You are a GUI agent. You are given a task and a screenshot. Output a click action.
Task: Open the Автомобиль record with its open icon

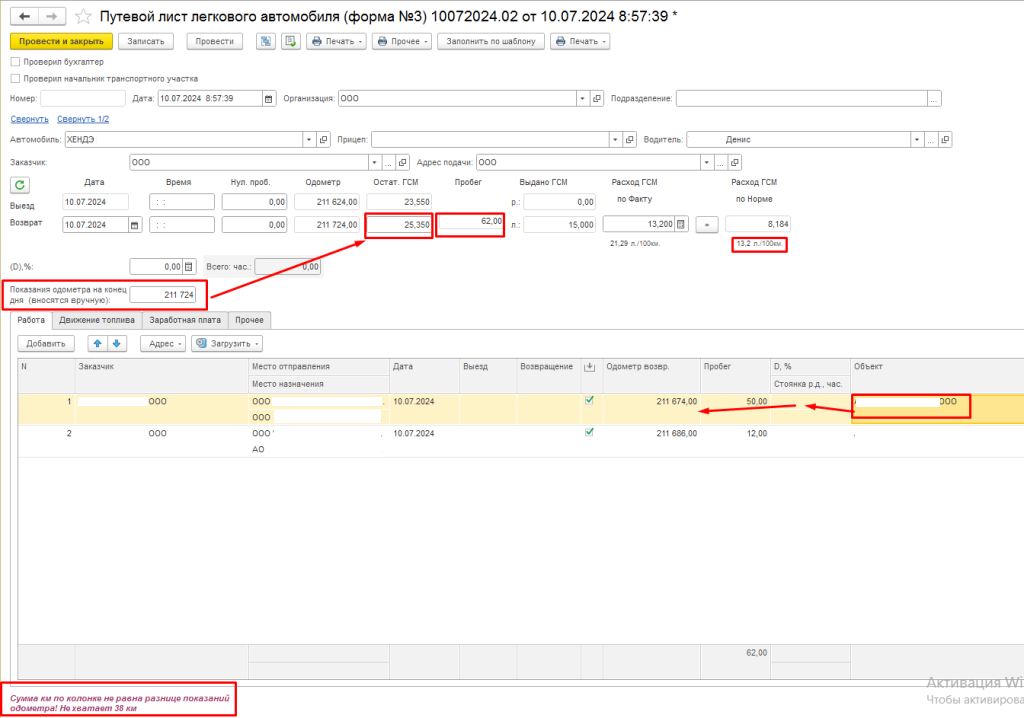point(323,139)
